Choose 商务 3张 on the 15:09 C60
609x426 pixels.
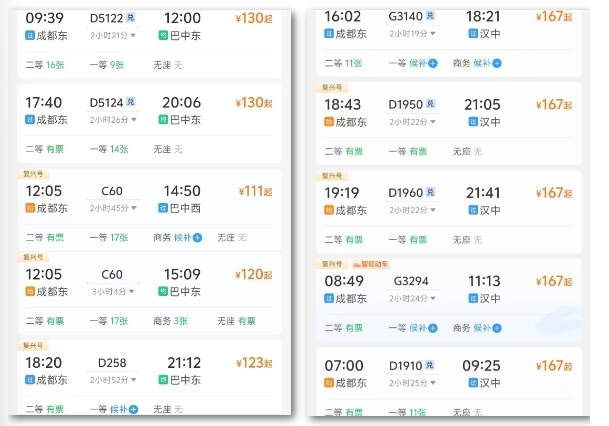tap(170, 321)
